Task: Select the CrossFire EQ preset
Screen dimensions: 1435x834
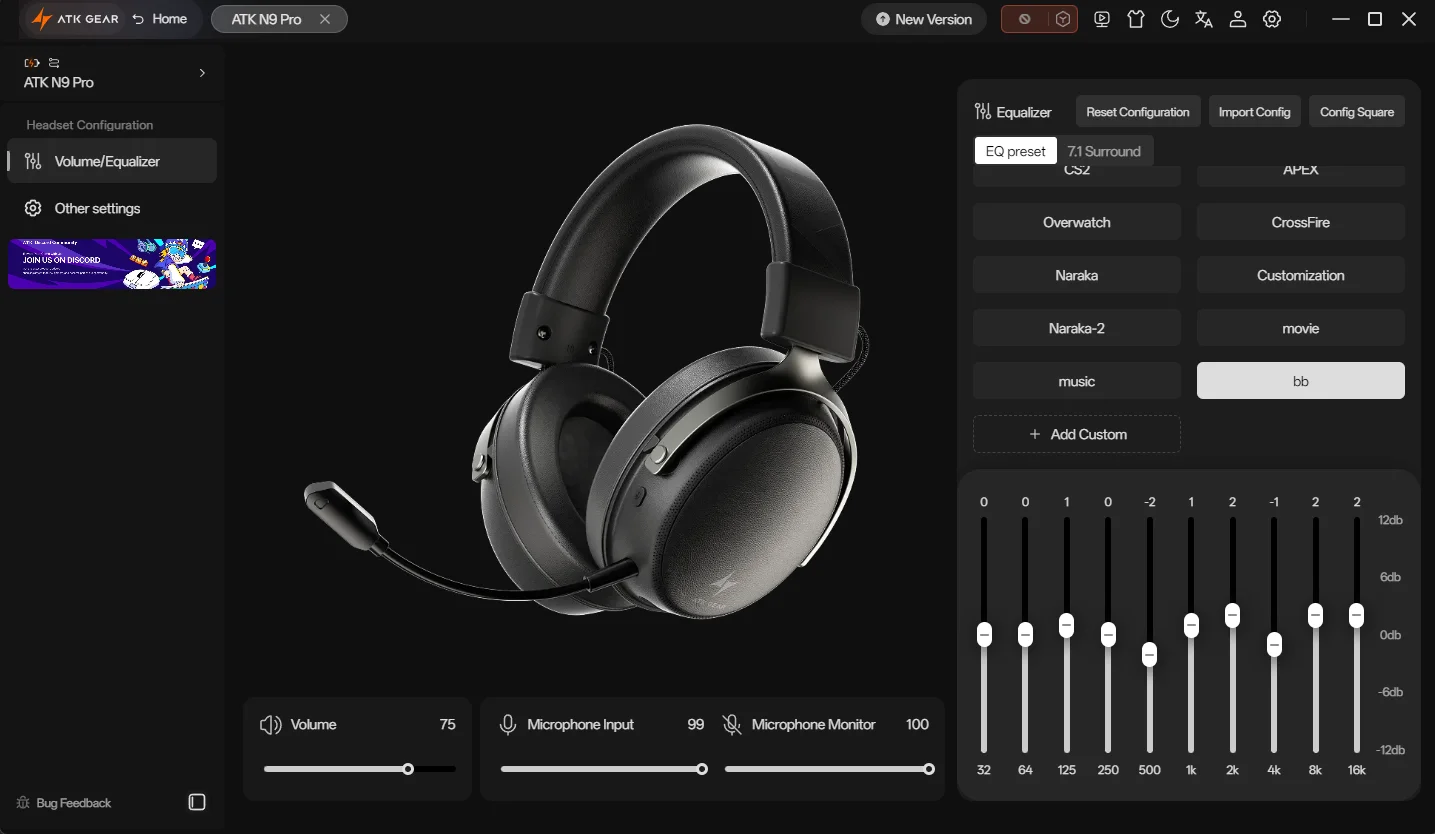Action: 1301,222
